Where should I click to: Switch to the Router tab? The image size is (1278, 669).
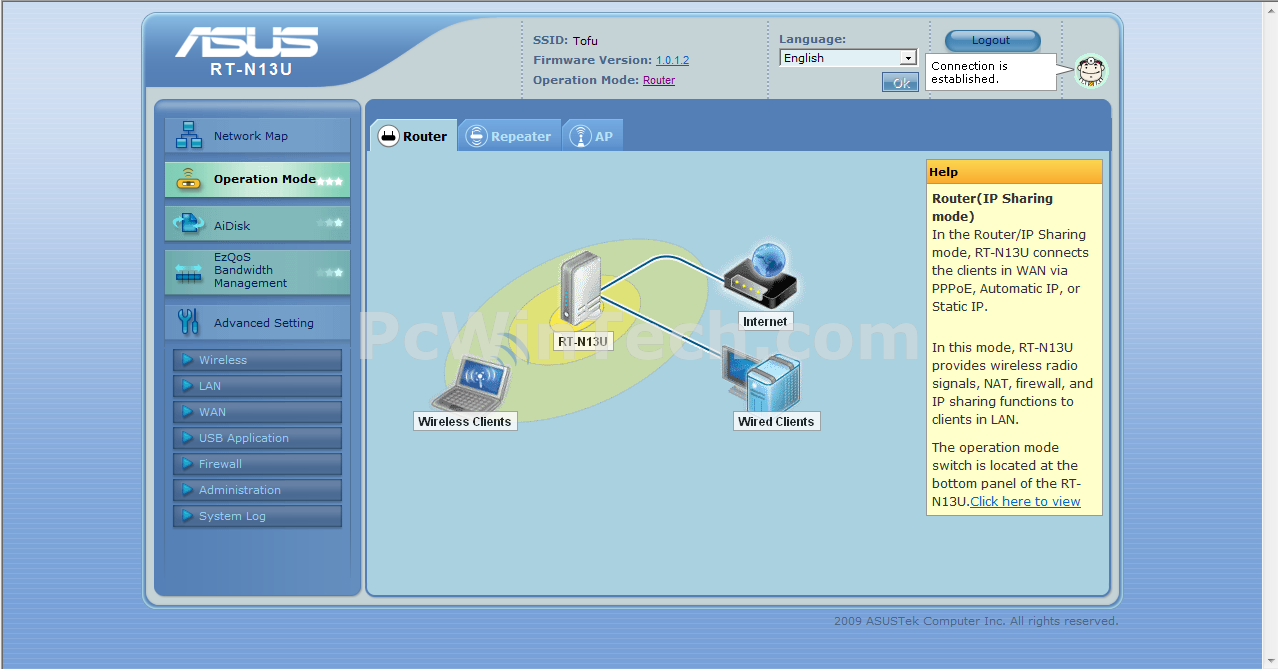pyautogui.click(x=413, y=136)
